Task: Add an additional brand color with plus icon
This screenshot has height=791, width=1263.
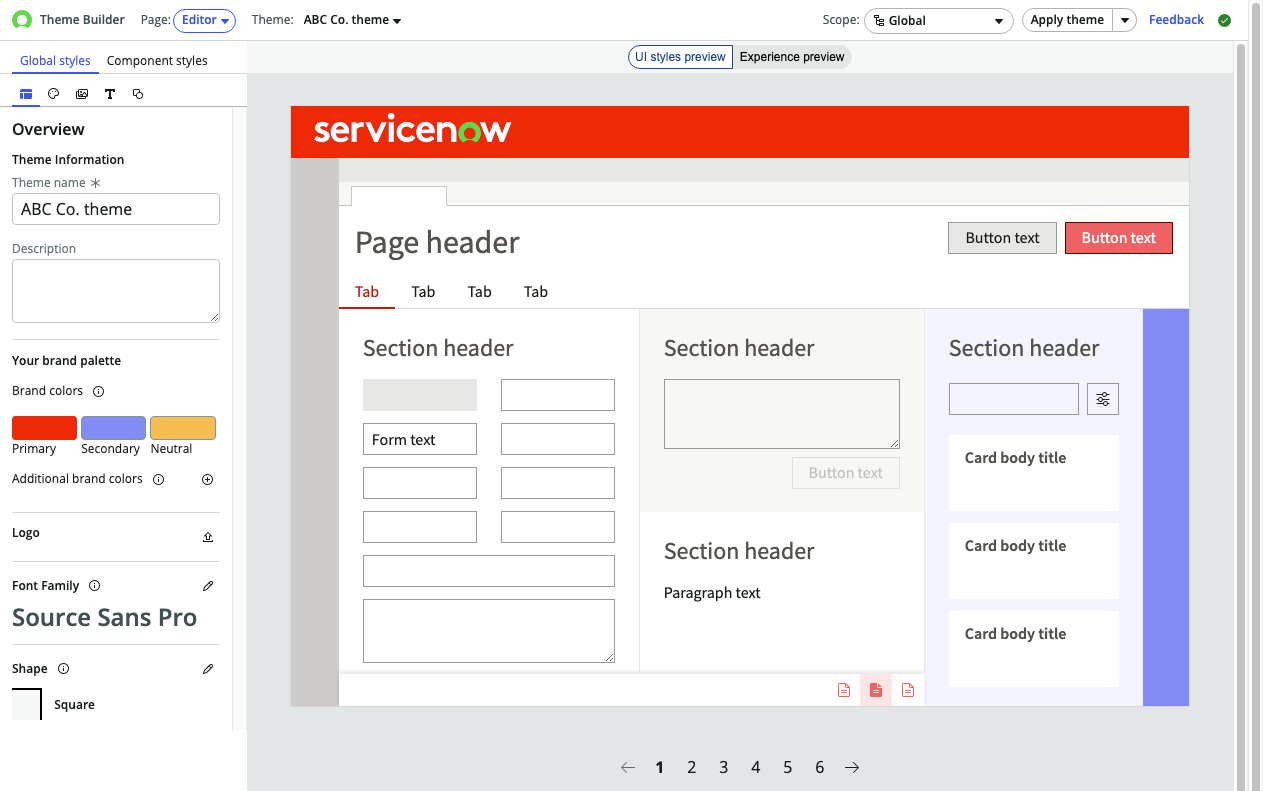Action: point(208,480)
